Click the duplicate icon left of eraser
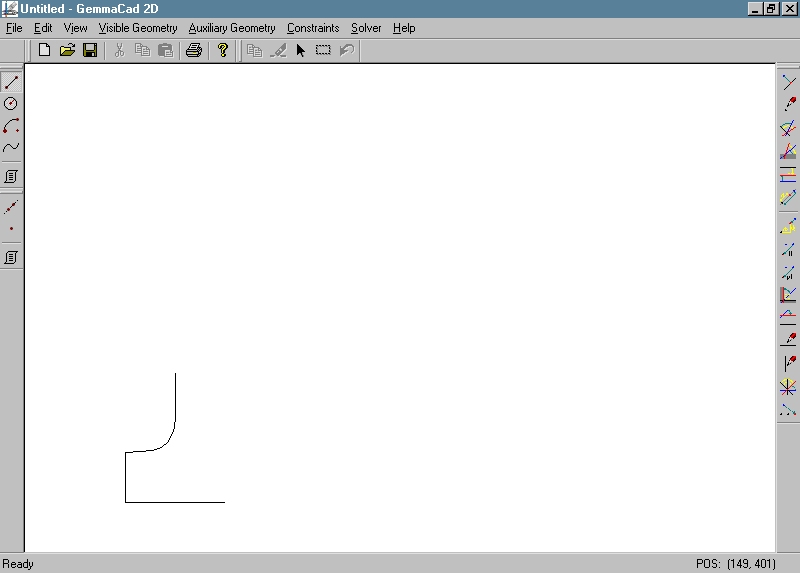The image size is (800, 573). 254,50
